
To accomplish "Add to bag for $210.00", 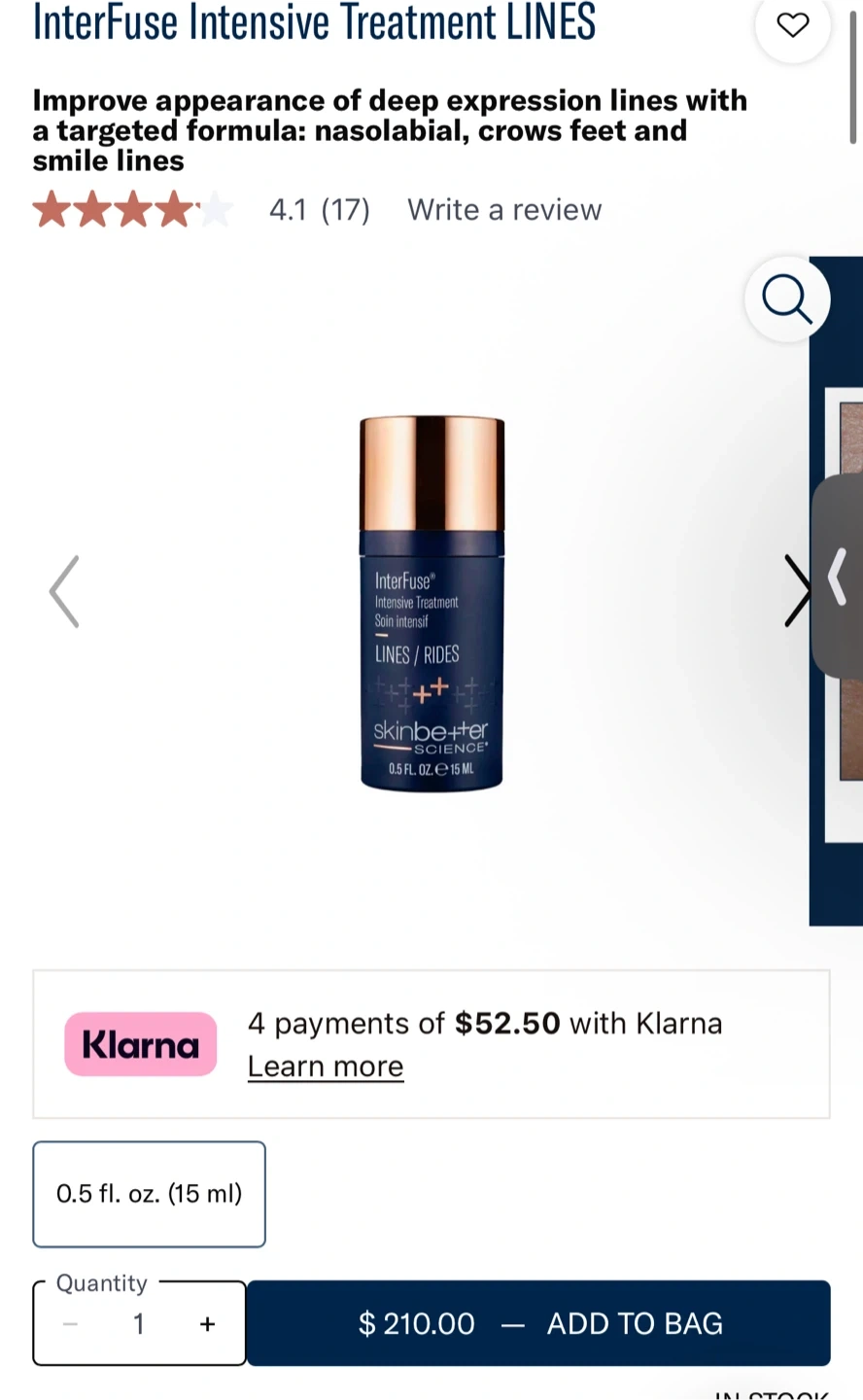I will 538,1323.
